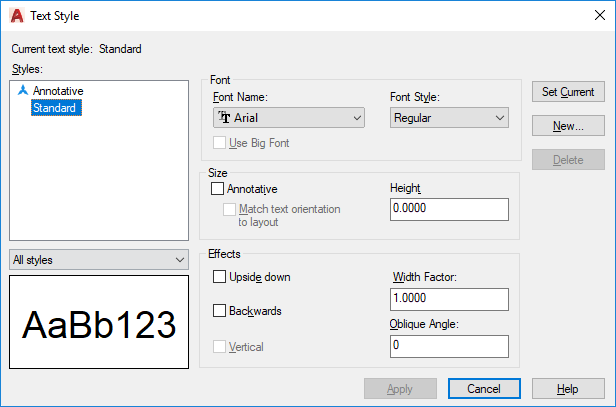Click the annotative symbol icon beside Annotative style
Image resolution: width=616 pixels, height=407 pixels.
tap(23, 90)
